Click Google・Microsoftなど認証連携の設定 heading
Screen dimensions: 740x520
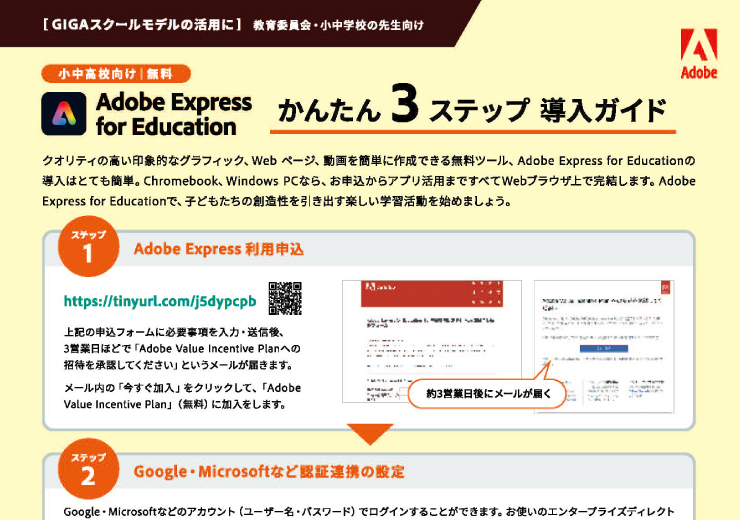[269, 471]
